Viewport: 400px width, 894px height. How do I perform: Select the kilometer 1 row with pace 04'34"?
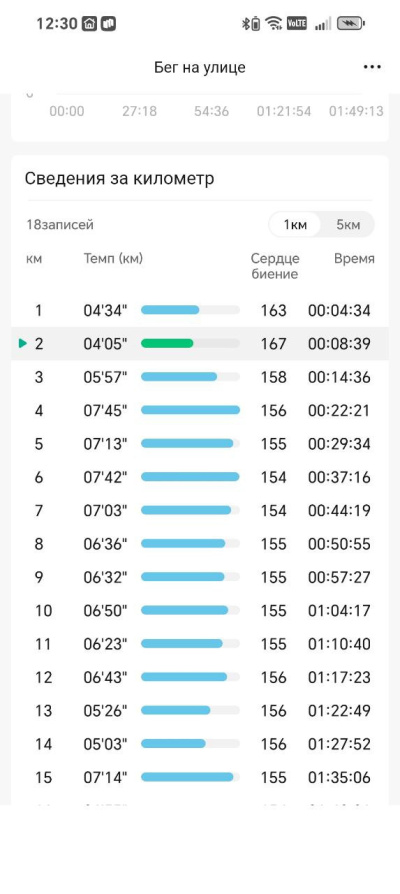(x=200, y=311)
